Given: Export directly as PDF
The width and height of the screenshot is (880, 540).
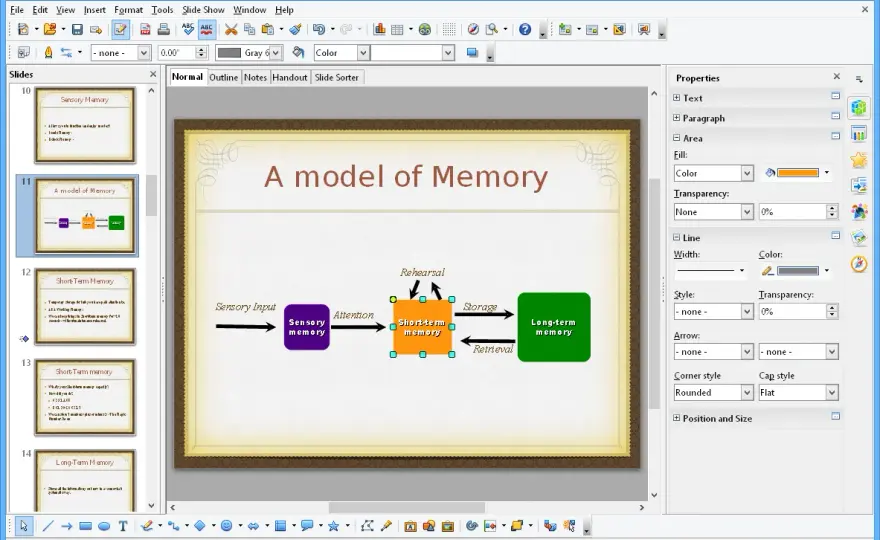Looking at the screenshot, I should [x=145, y=29].
